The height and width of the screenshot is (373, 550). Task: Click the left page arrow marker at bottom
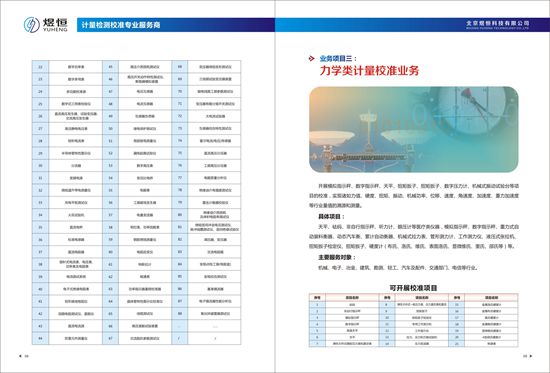(20, 356)
